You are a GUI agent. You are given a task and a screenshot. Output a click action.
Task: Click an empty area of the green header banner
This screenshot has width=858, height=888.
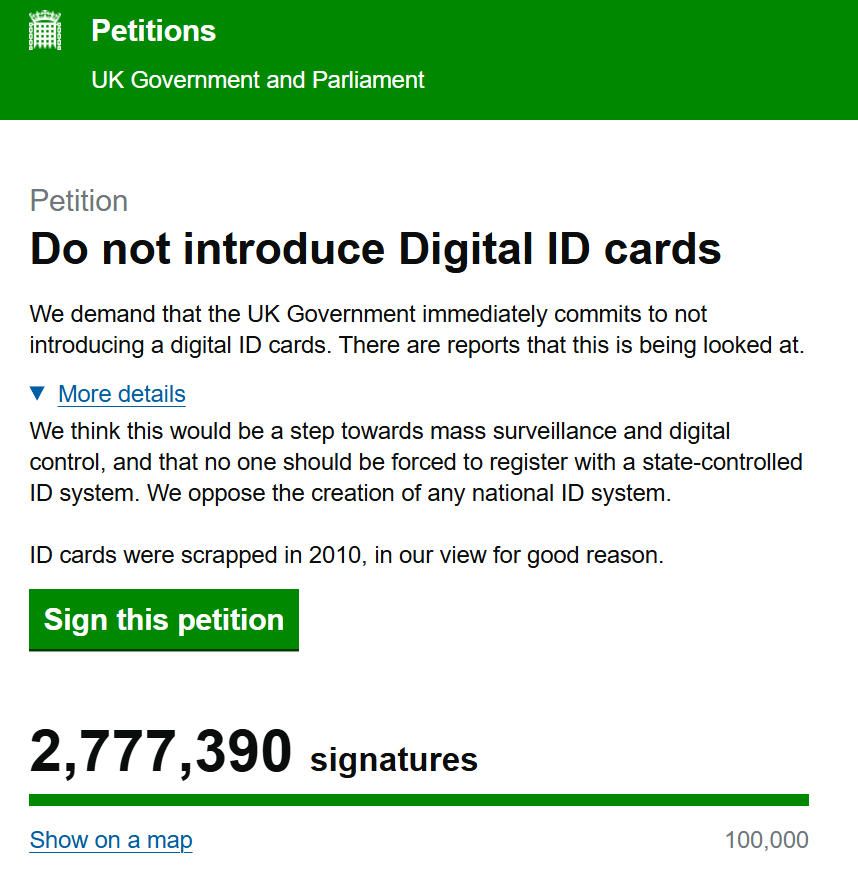pyautogui.click(x=640, y=60)
